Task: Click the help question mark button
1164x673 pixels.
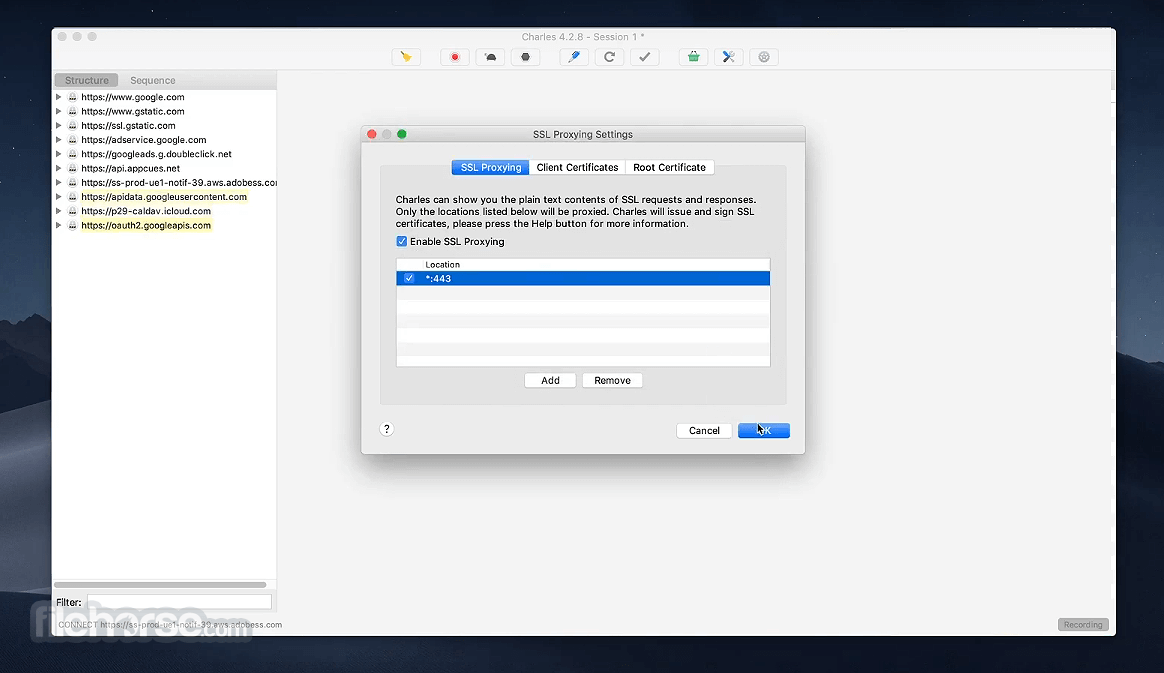Action: click(386, 429)
